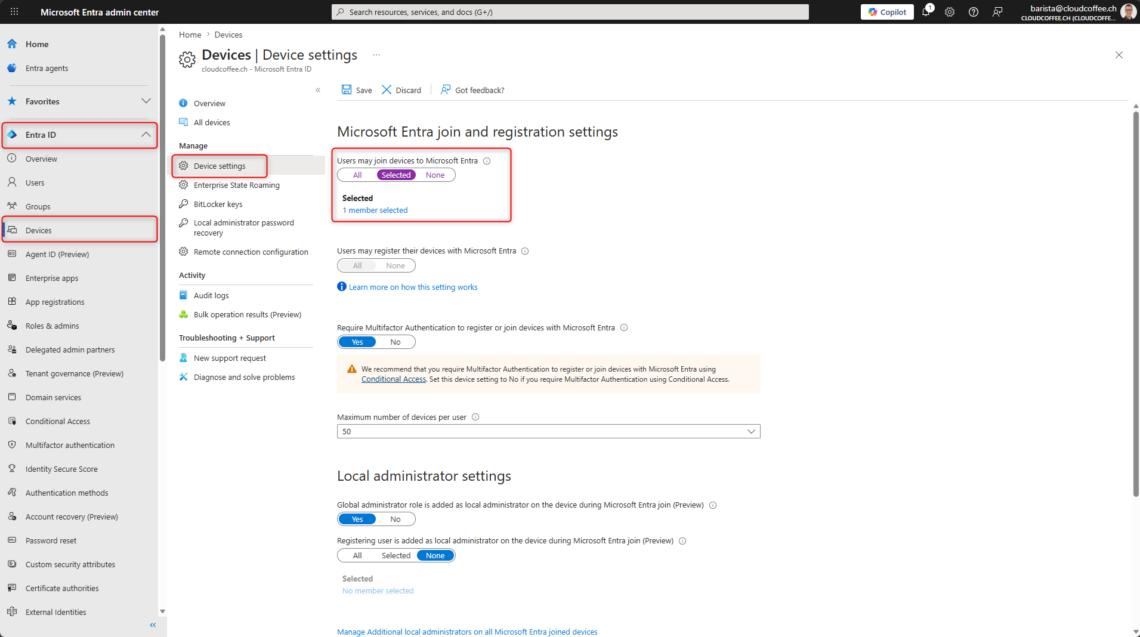Click the Users icon in sidebar
This screenshot has width=1140, height=637.
[x=12, y=183]
